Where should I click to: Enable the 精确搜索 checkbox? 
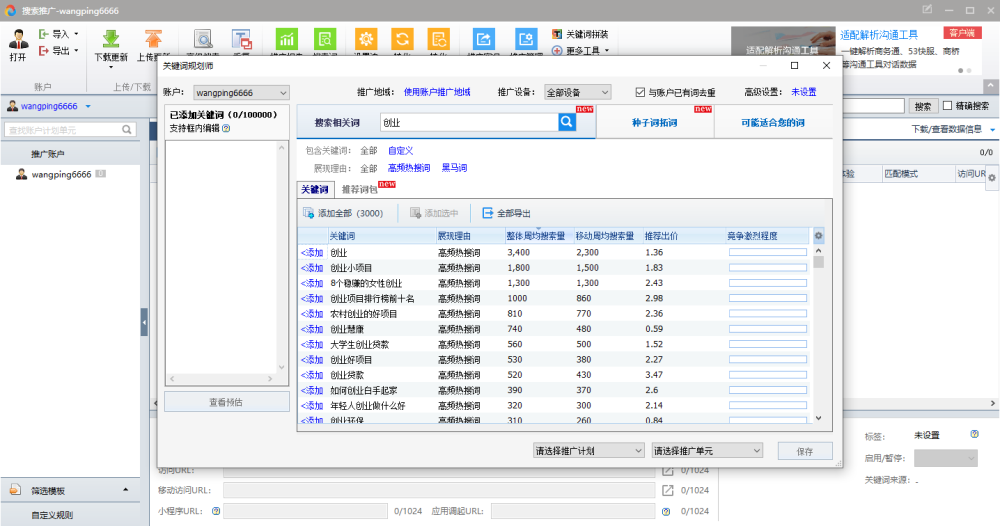click(x=948, y=106)
